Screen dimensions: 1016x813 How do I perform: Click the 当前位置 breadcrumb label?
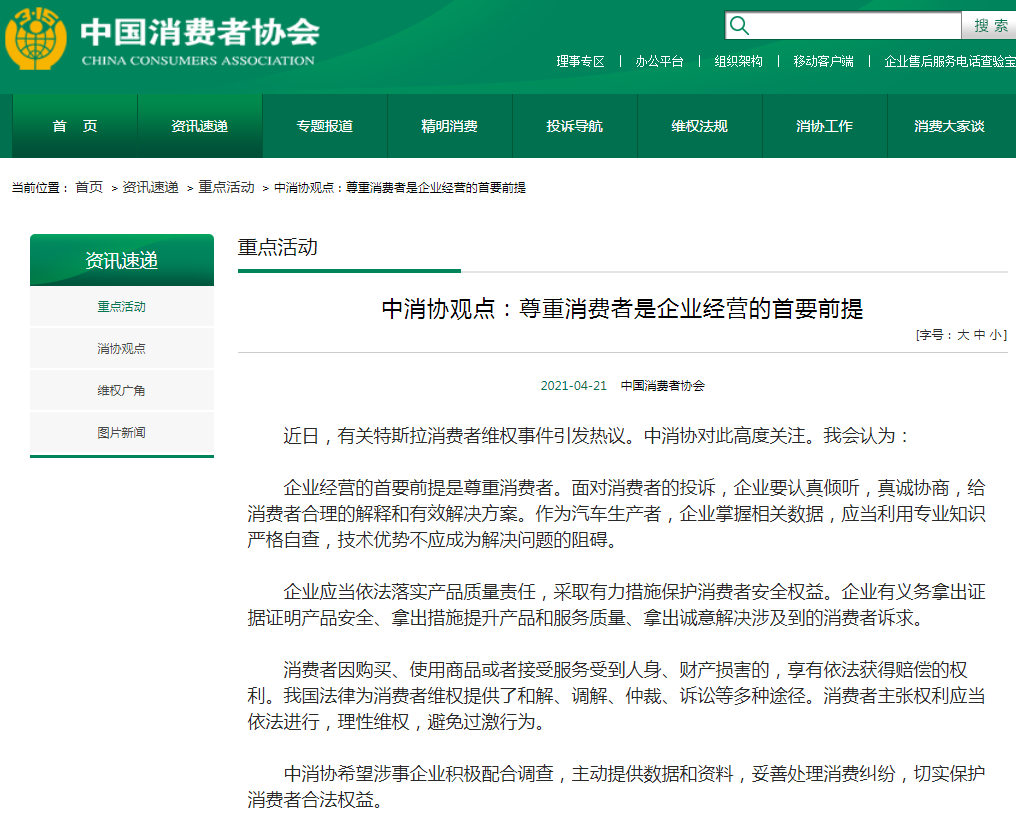40,188
